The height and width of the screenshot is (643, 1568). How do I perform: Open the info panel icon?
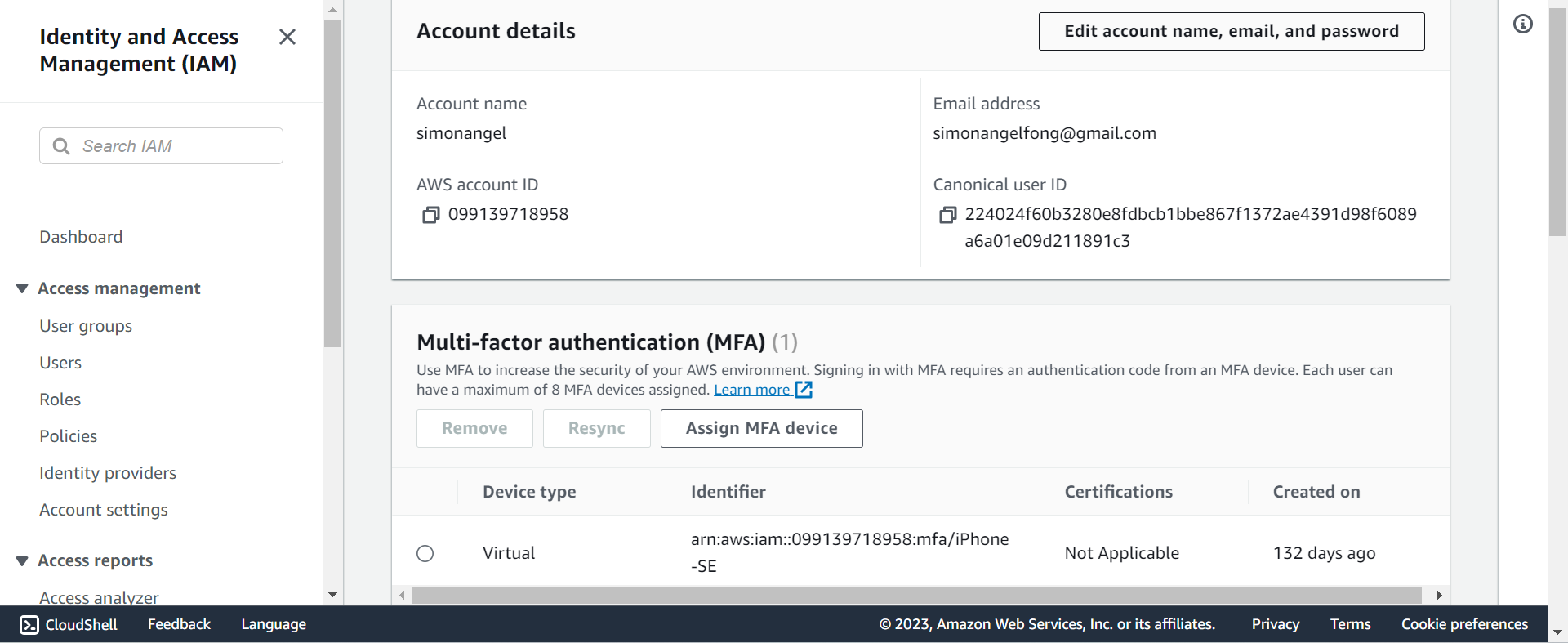[1523, 24]
